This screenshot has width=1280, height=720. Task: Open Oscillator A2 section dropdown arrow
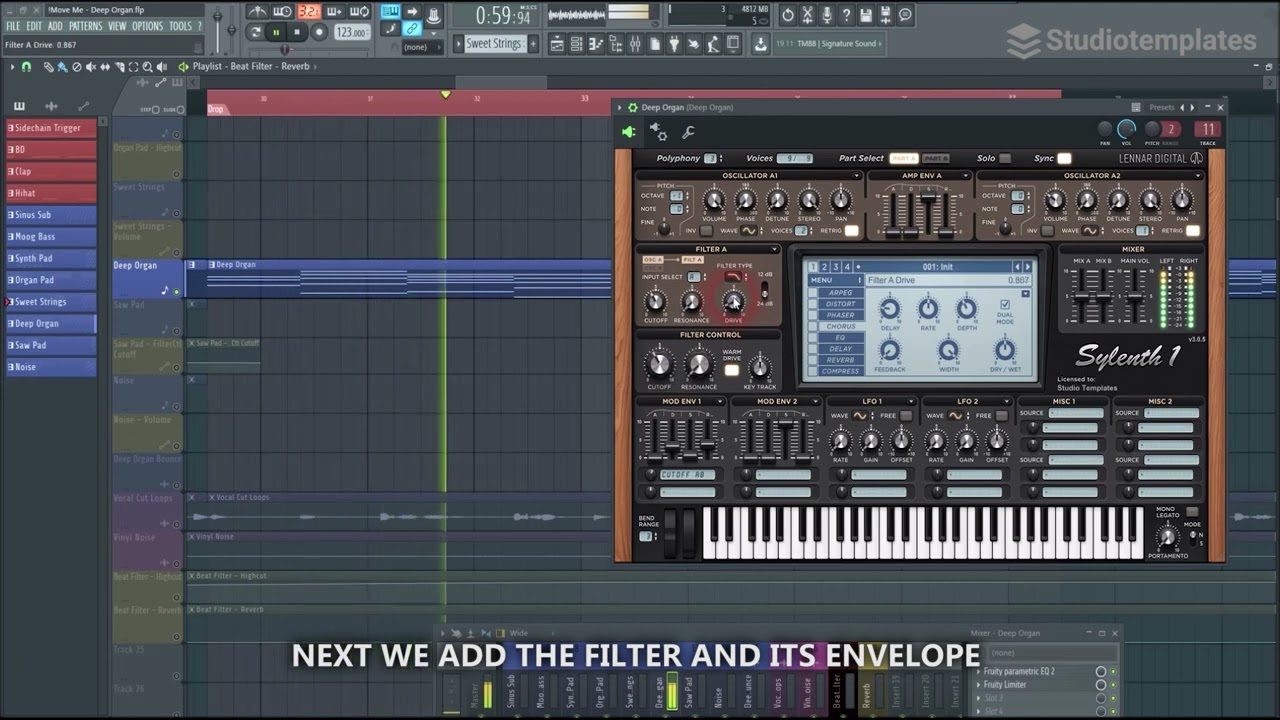1198,176
